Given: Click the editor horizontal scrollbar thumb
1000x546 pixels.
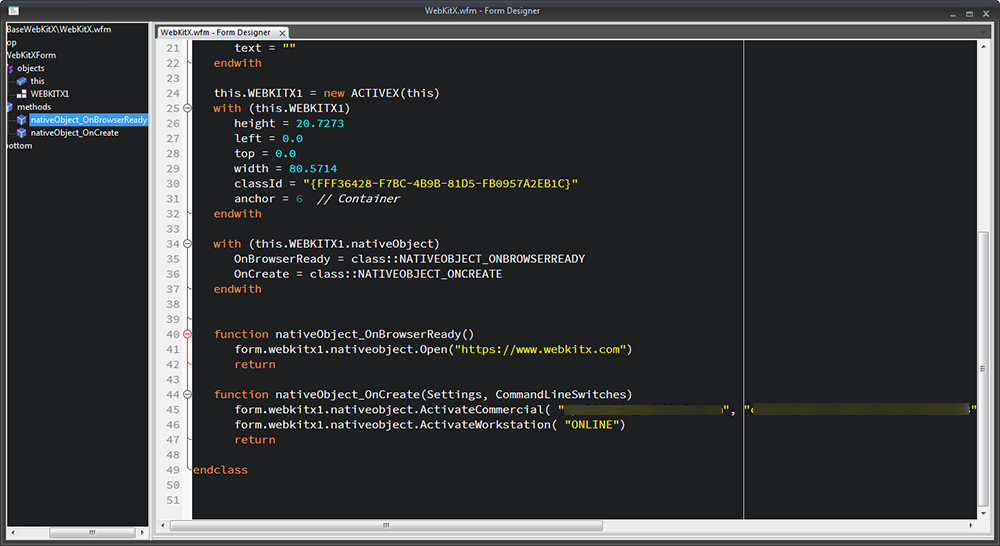Looking at the screenshot, I should coord(386,525).
